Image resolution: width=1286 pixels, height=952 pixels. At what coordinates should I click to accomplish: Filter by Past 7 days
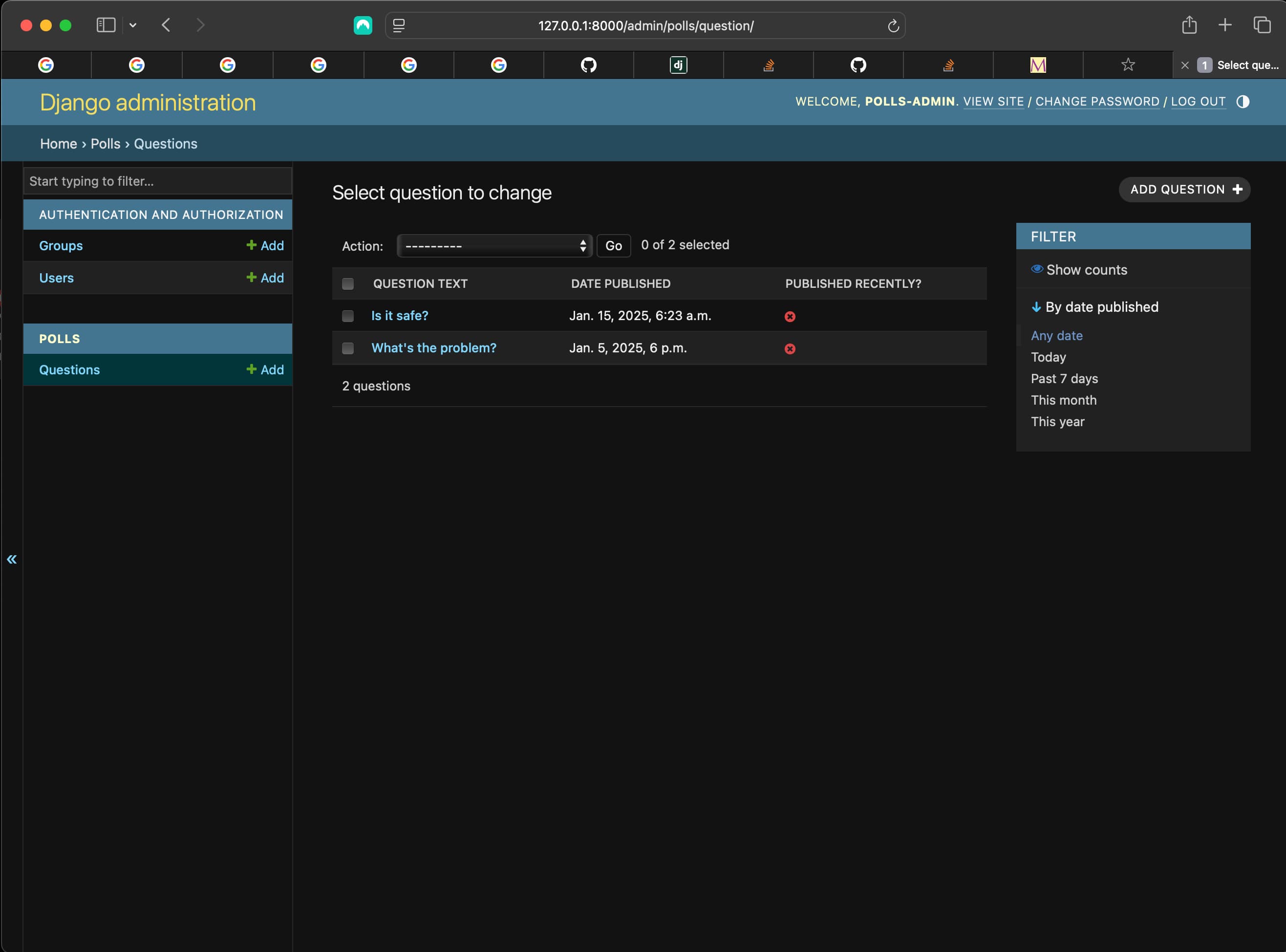pos(1064,379)
